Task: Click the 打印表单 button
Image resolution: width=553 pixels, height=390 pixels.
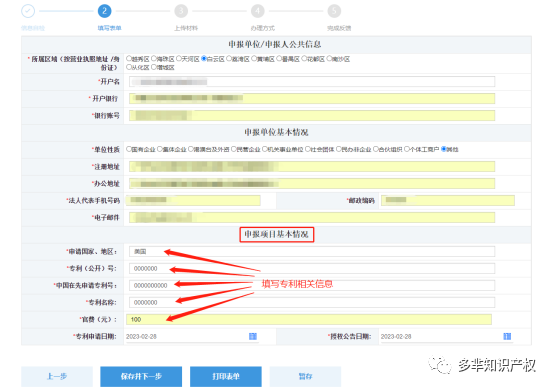Action: [x=226, y=377]
